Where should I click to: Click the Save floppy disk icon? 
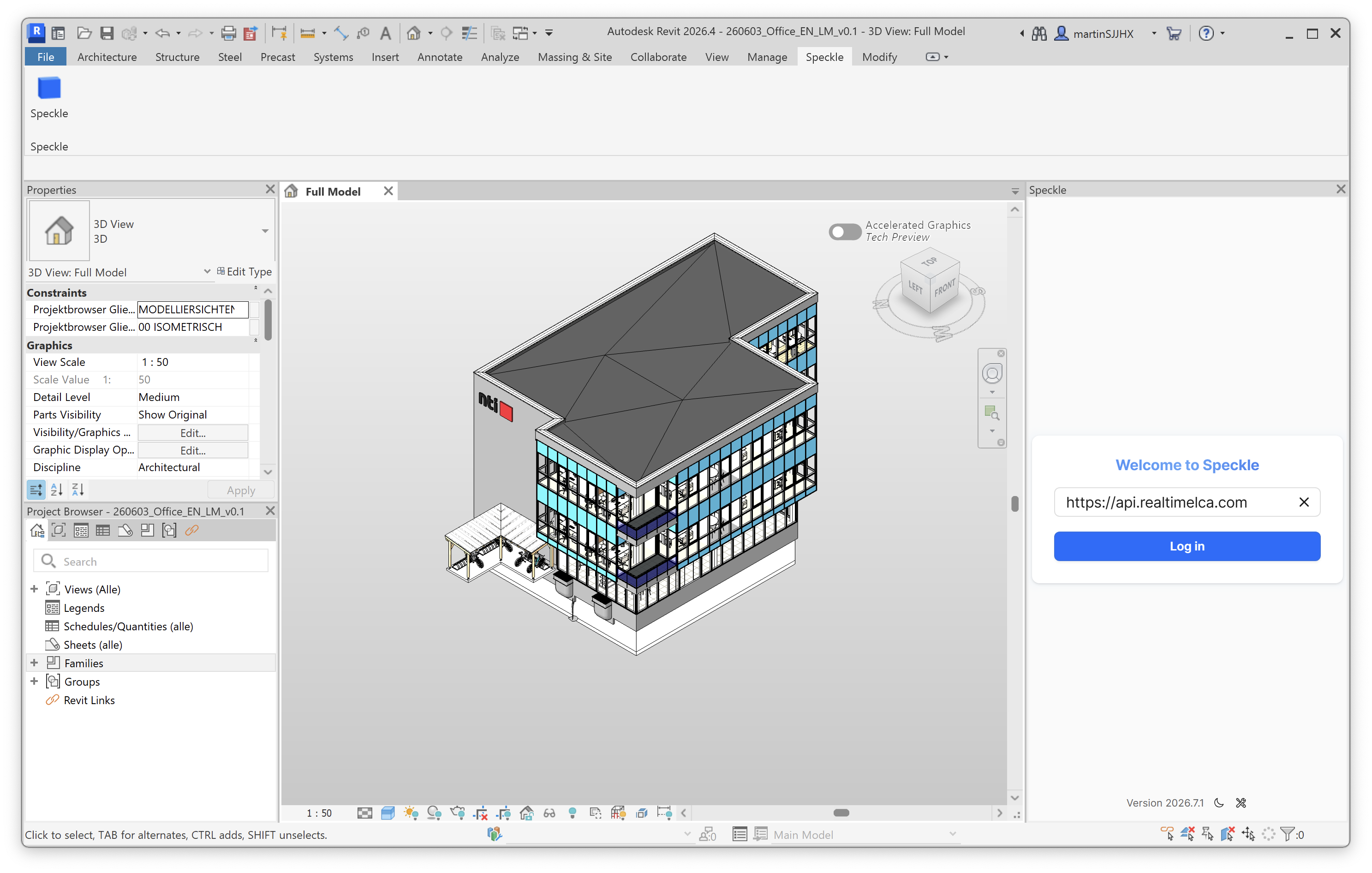107,33
